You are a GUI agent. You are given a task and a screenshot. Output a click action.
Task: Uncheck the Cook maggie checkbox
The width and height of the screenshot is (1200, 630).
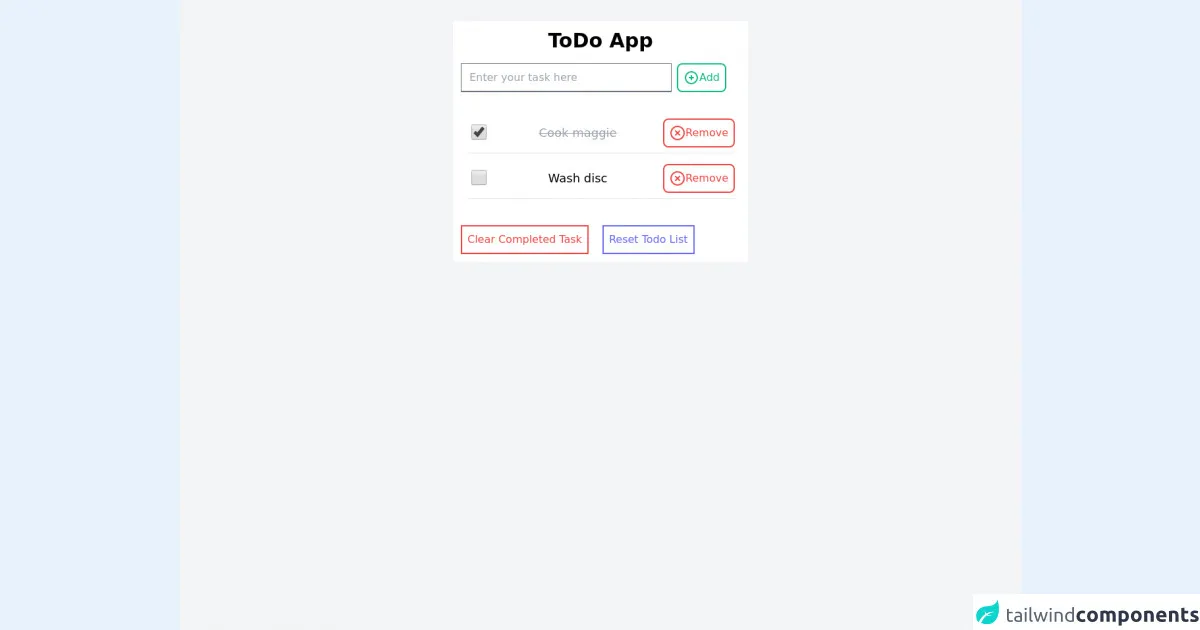479,132
